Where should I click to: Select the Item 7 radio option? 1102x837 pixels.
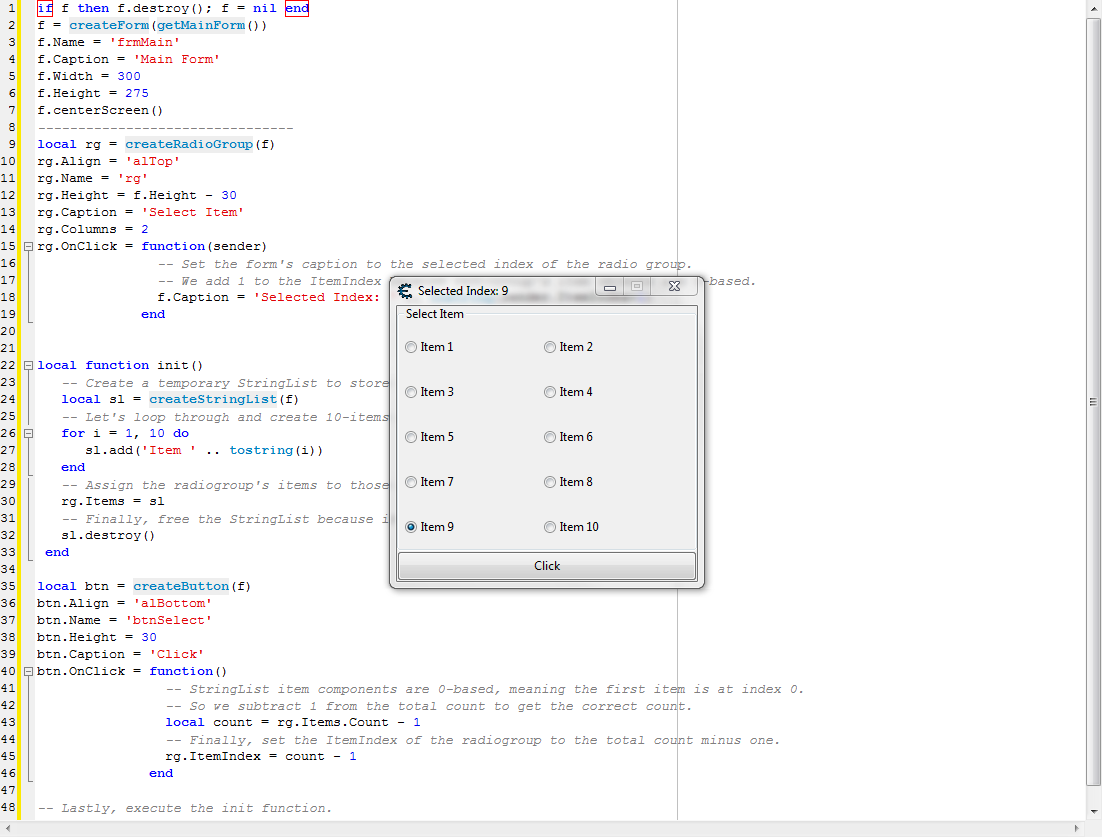[x=411, y=482]
